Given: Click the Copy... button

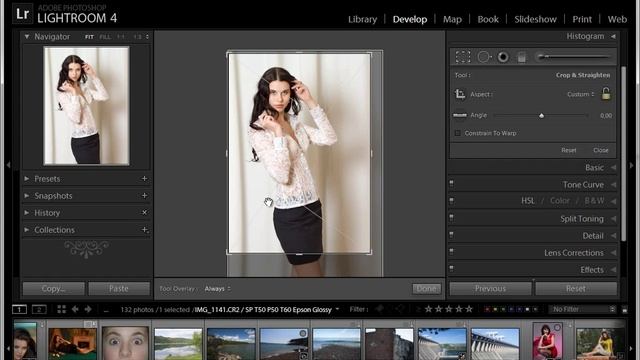Looking at the screenshot, I should (53, 289).
